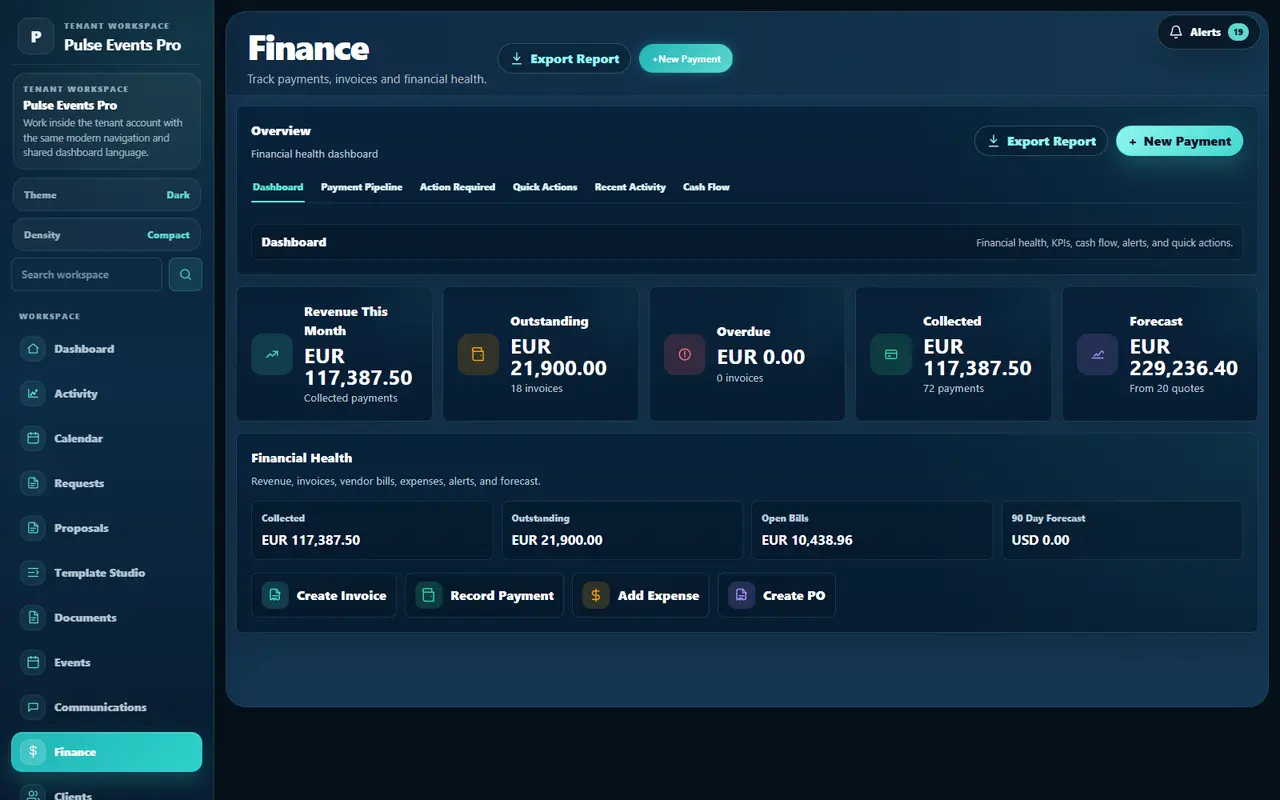Click the Dashboard home icon in sidebar
Viewport: 1280px width, 800px height.
coord(33,349)
